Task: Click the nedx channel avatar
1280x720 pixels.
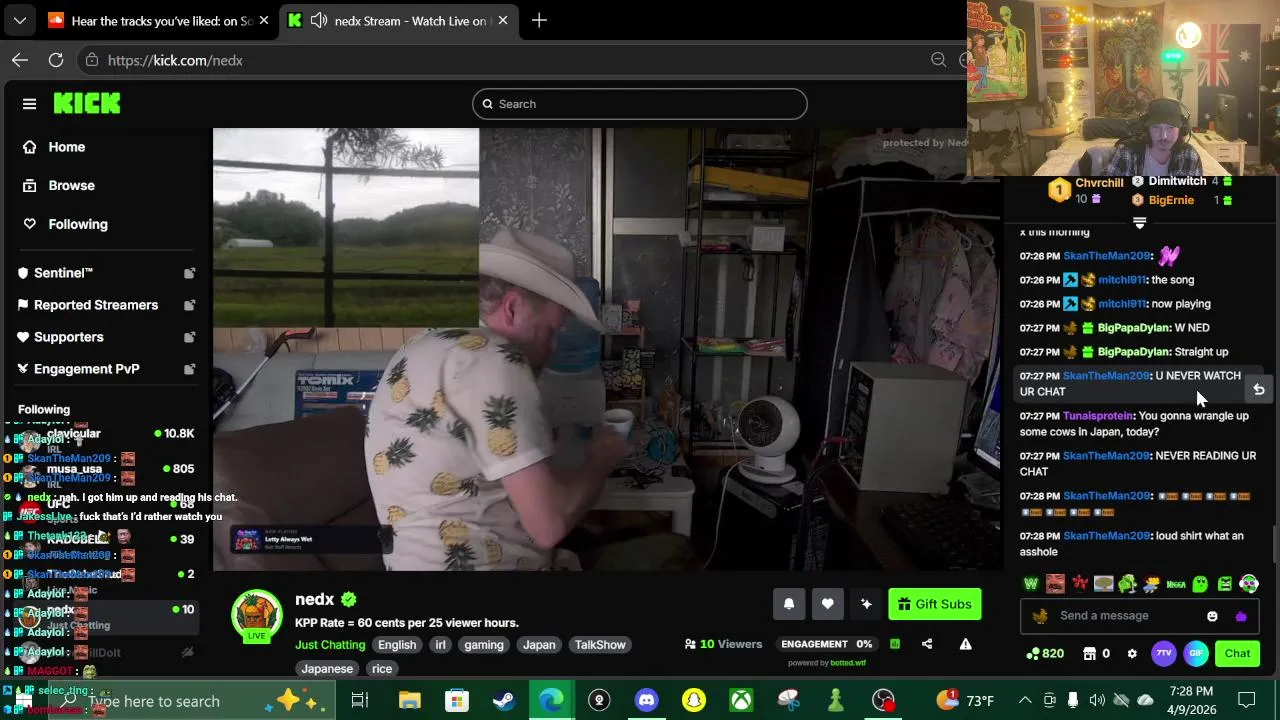Action: click(x=257, y=615)
